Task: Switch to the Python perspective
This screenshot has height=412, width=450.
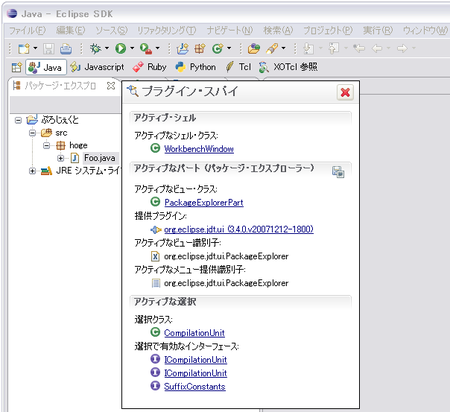Action: (x=196, y=67)
